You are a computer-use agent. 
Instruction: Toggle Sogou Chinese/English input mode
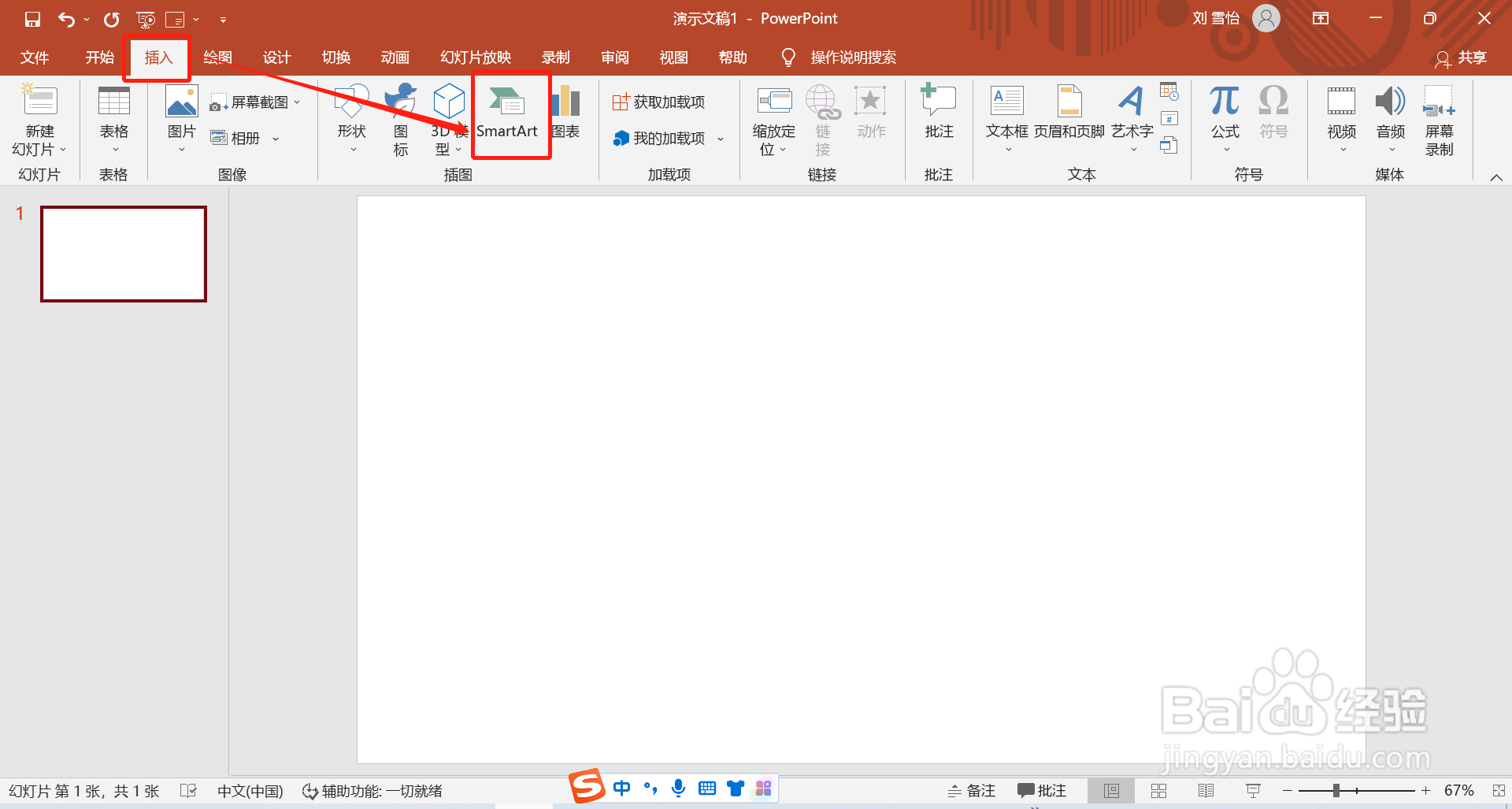coord(621,788)
